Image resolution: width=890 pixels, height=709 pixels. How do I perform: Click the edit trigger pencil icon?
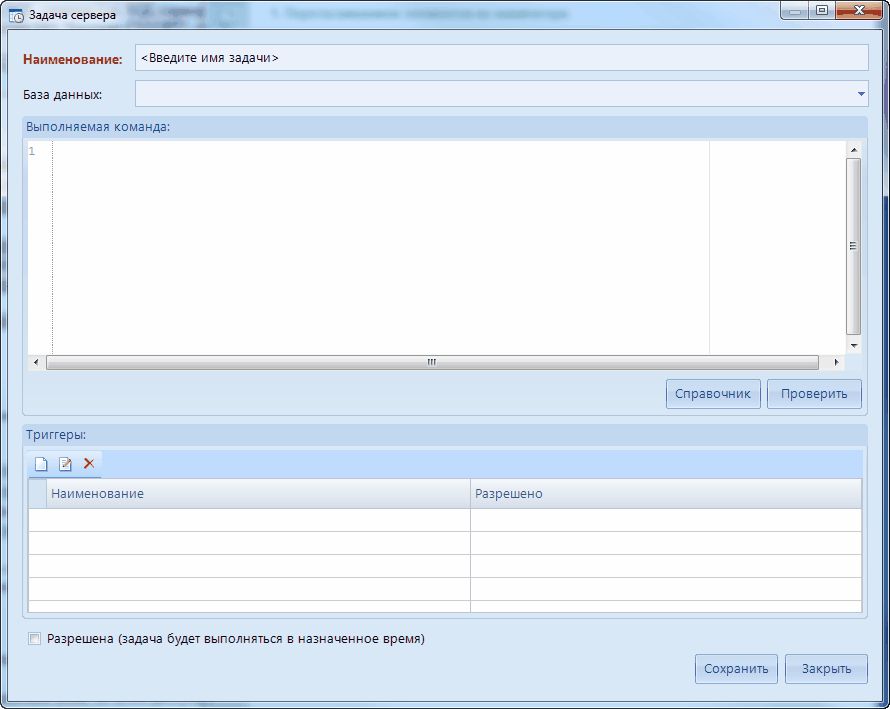coord(65,464)
